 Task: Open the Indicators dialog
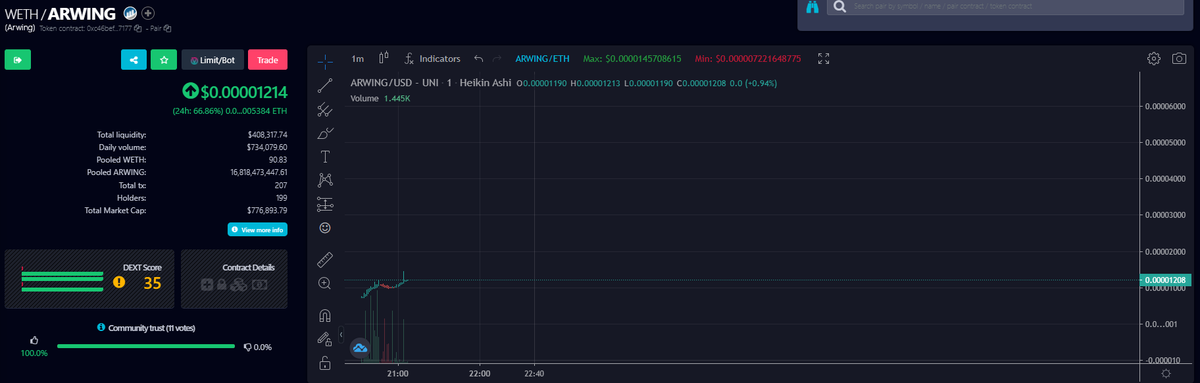pyautogui.click(x=432, y=59)
